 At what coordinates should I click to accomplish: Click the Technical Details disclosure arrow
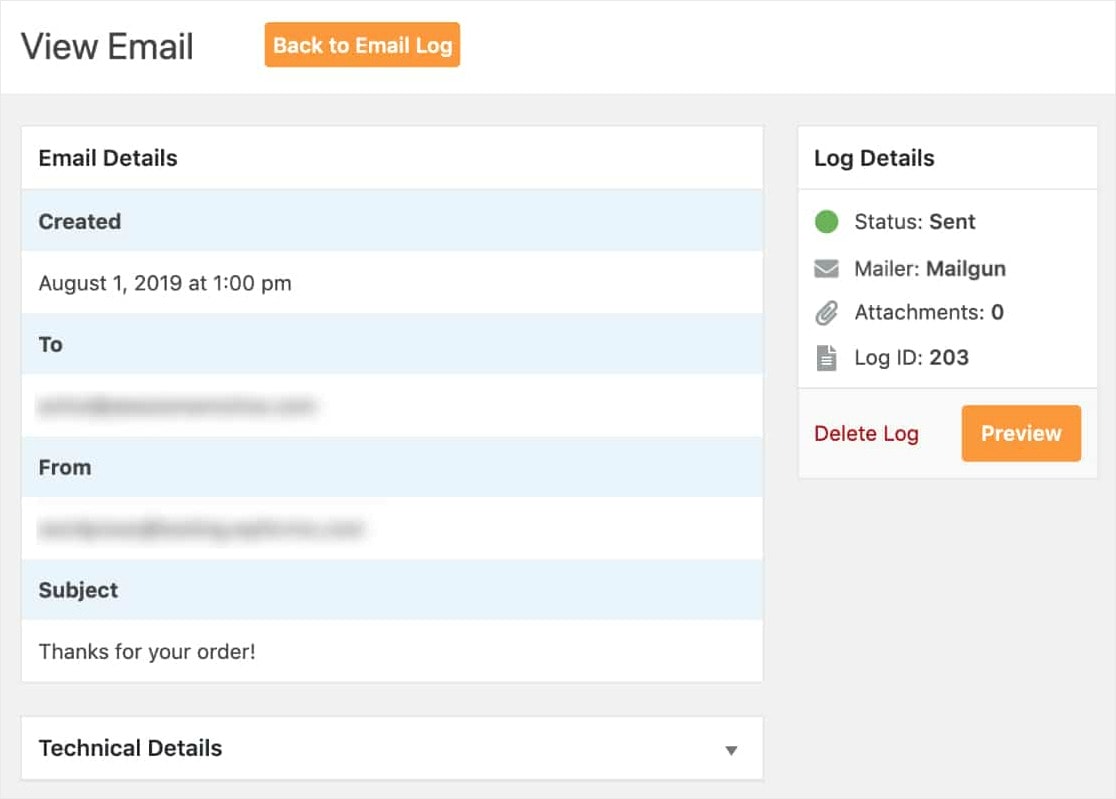click(x=732, y=748)
